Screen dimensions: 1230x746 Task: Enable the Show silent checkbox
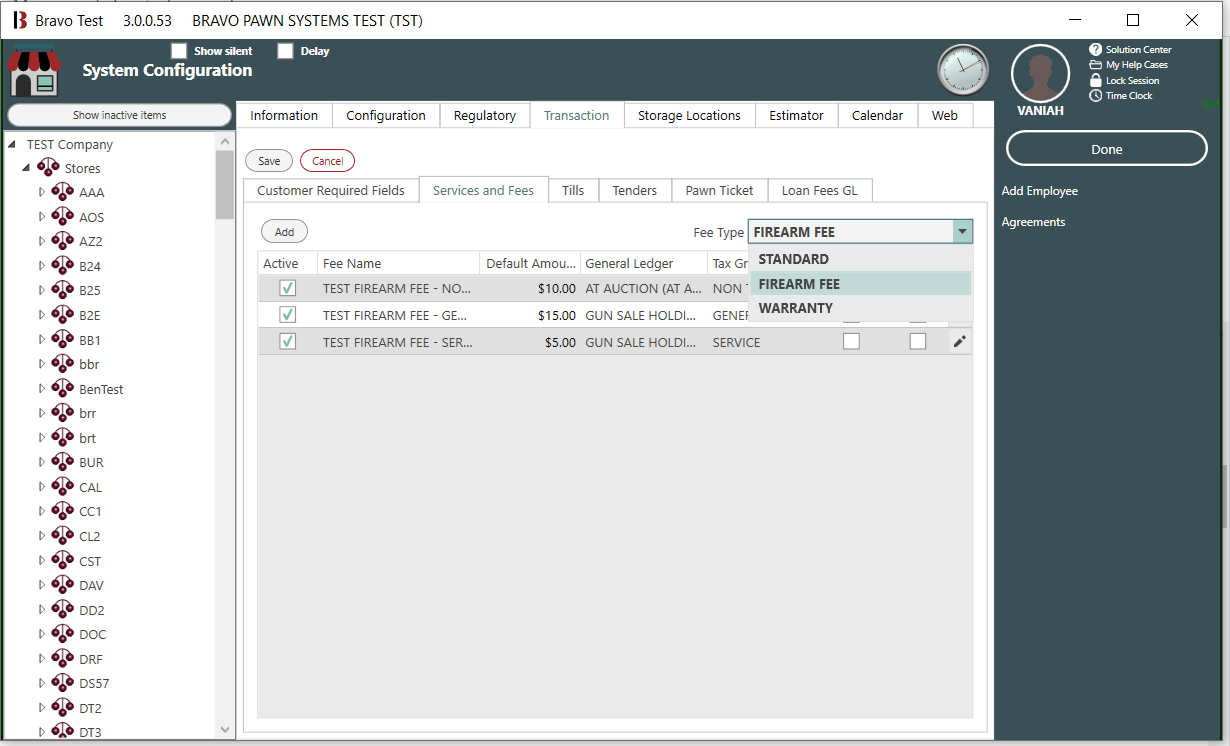[179, 51]
